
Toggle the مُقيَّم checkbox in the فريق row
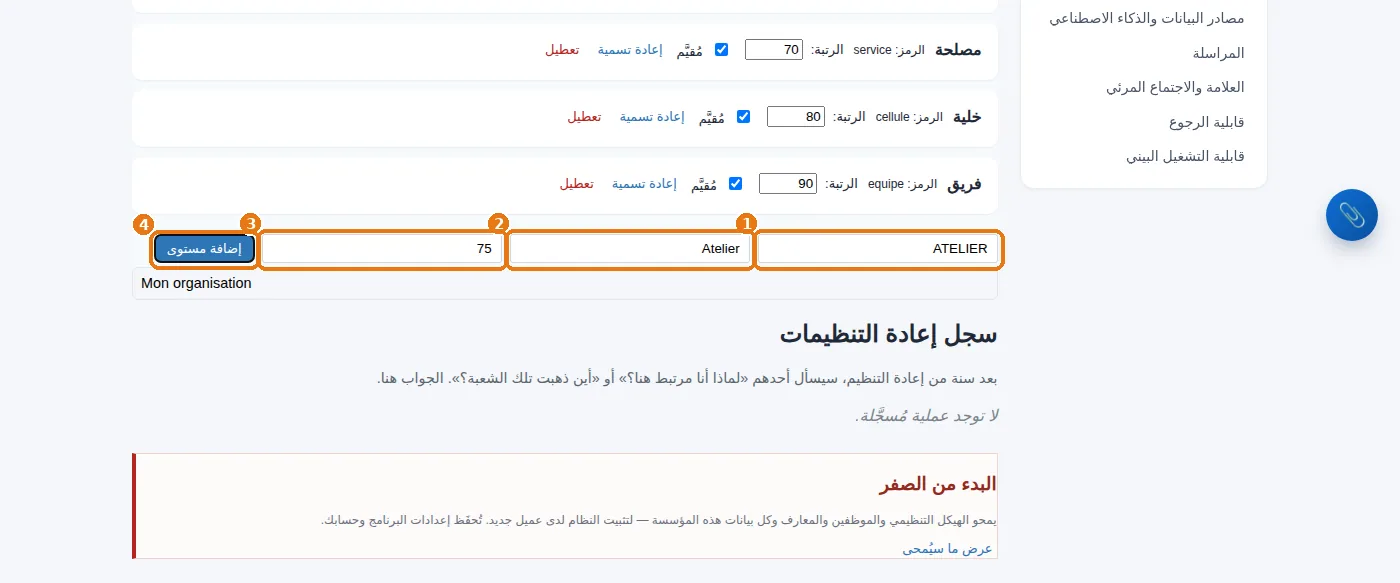[x=735, y=183]
